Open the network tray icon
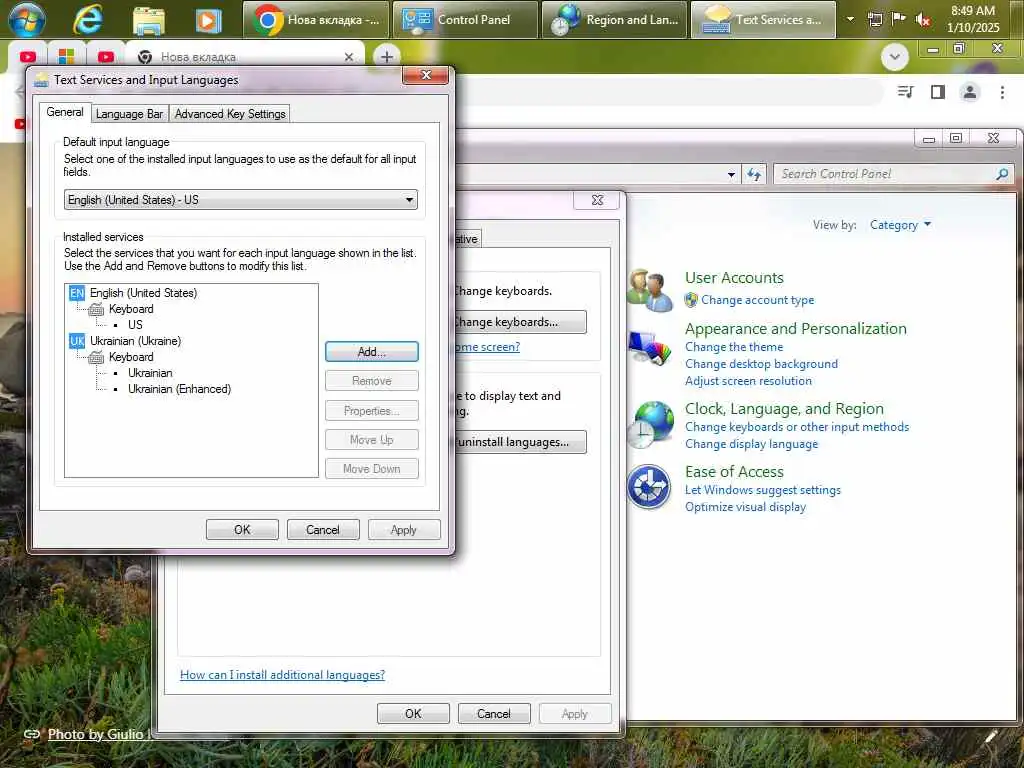Viewport: 1024px width, 768px height. pos(874,20)
